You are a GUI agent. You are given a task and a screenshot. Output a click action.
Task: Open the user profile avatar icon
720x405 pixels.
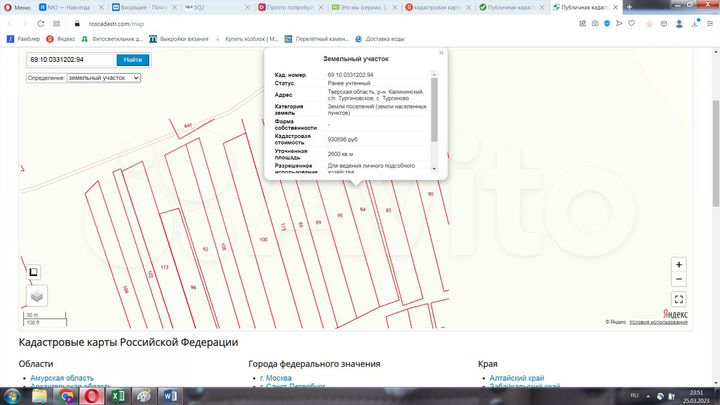pos(679,24)
